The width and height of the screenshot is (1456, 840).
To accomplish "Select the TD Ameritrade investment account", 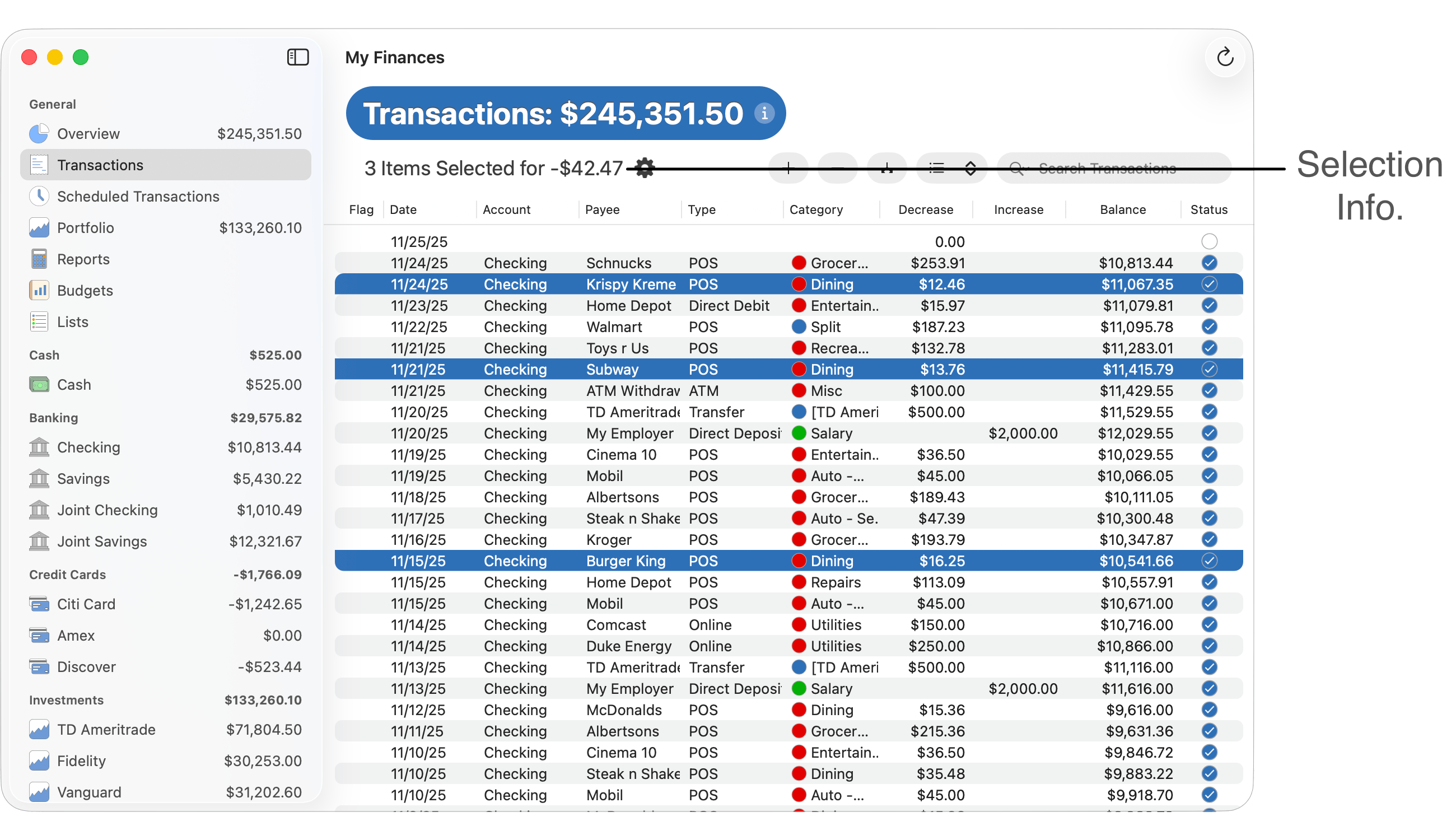I will click(106, 729).
